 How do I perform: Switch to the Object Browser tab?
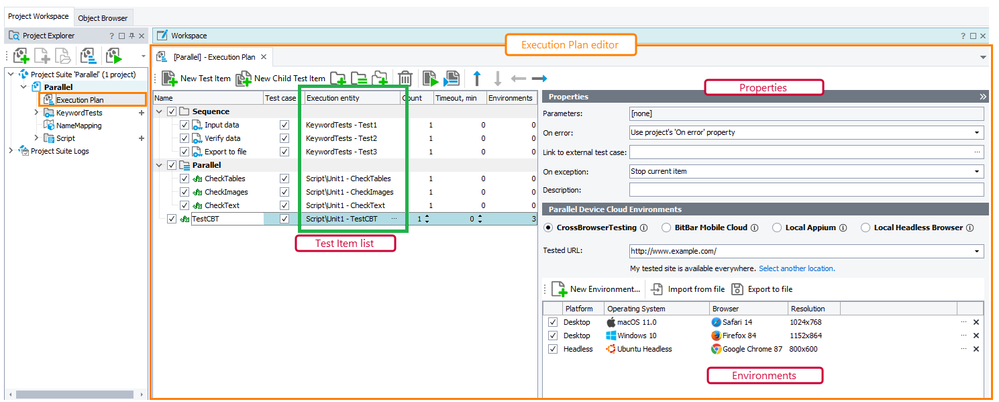[102, 17]
